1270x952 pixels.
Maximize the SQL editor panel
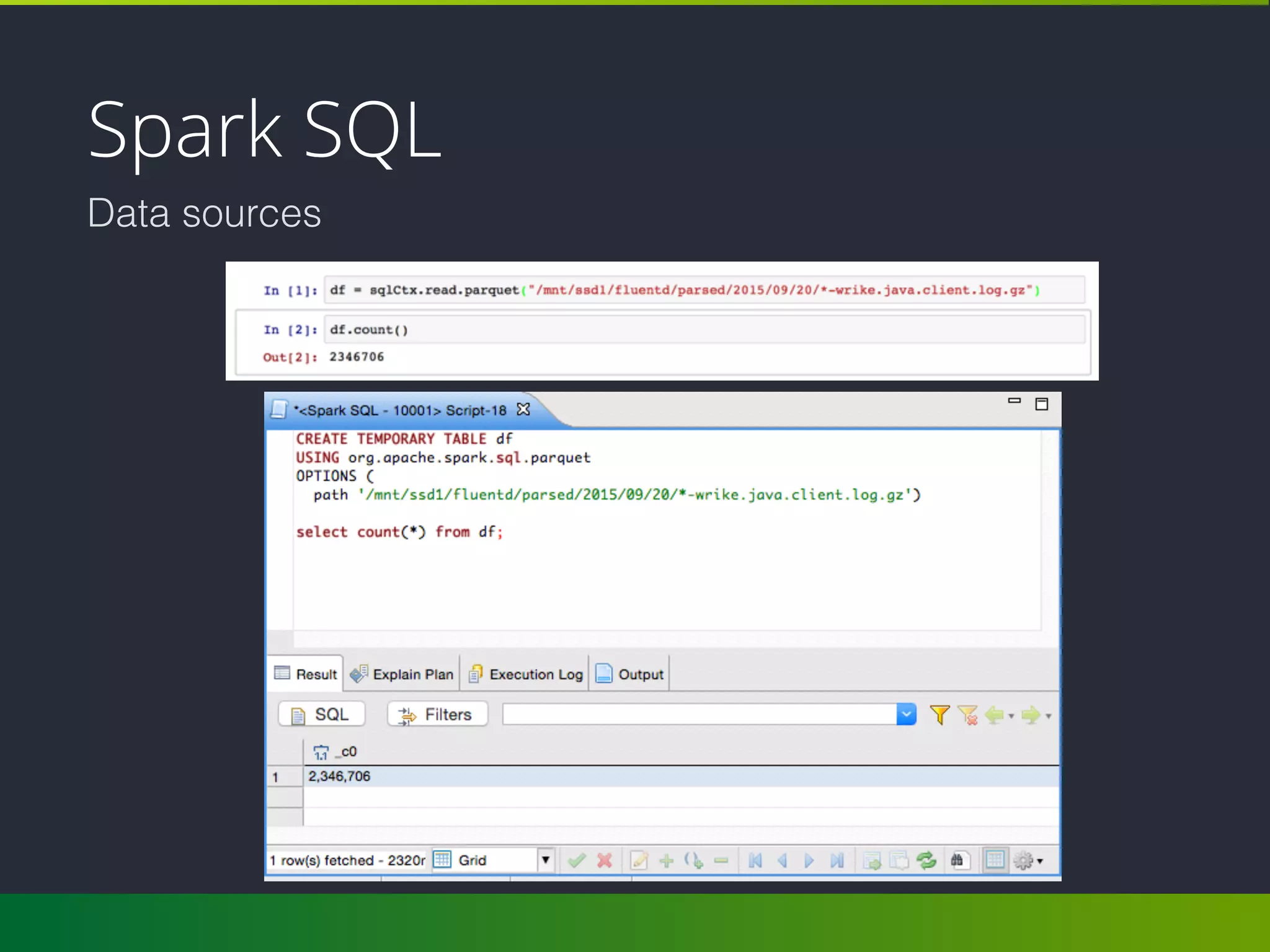(x=1042, y=403)
